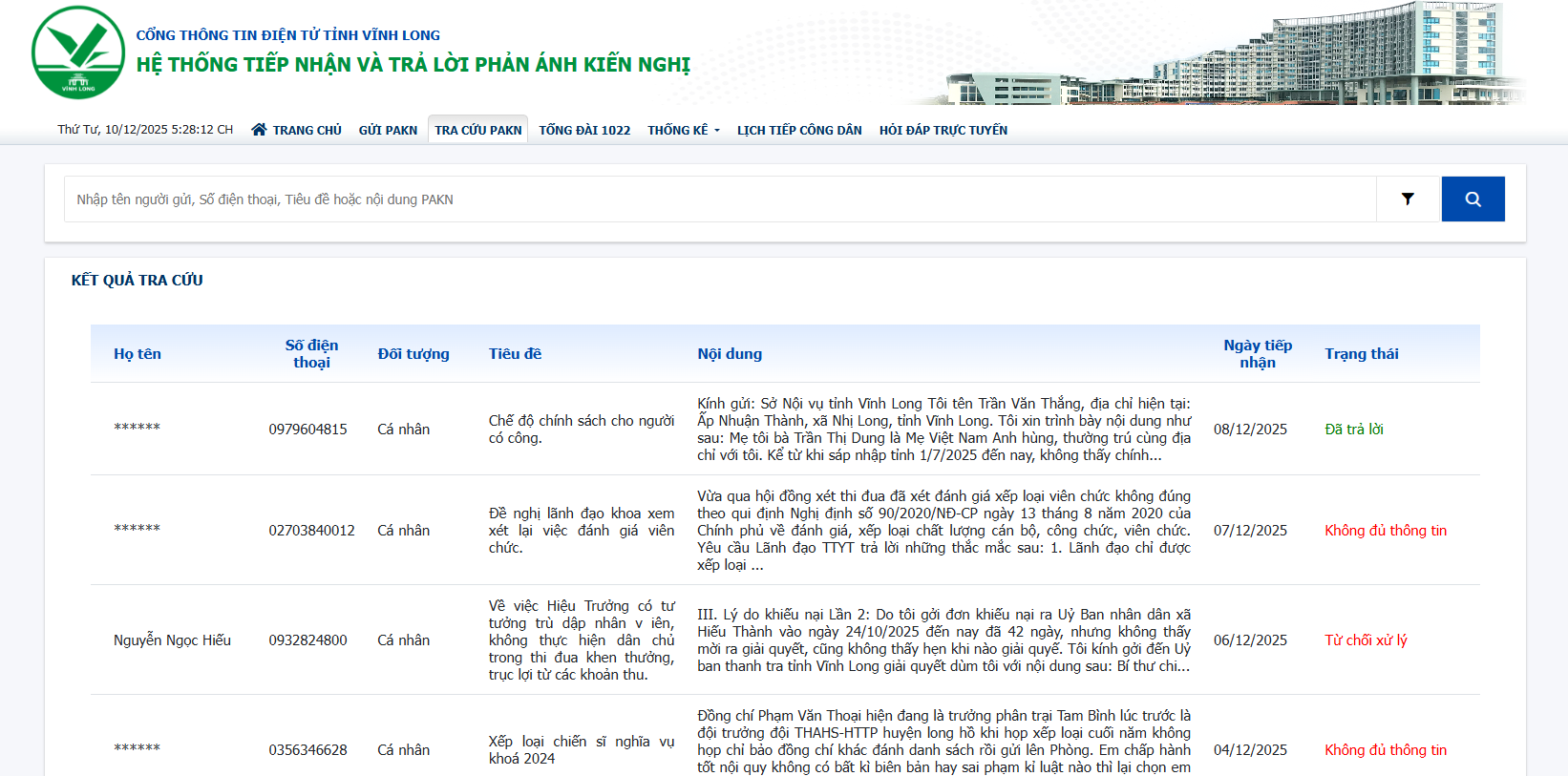Click the Vĩnh Long portal logo
The width and height of the screenshot is (1568, 776).
pos(78,52)
